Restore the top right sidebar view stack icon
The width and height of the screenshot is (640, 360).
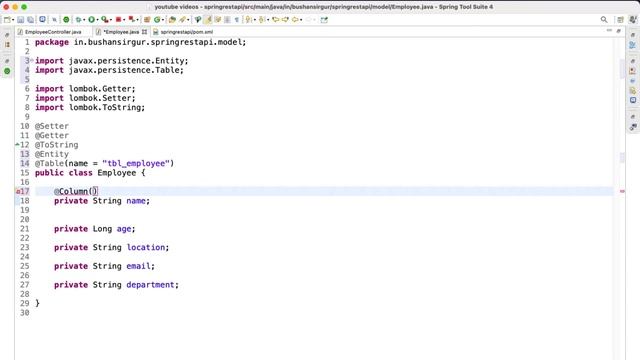point(633,35)
